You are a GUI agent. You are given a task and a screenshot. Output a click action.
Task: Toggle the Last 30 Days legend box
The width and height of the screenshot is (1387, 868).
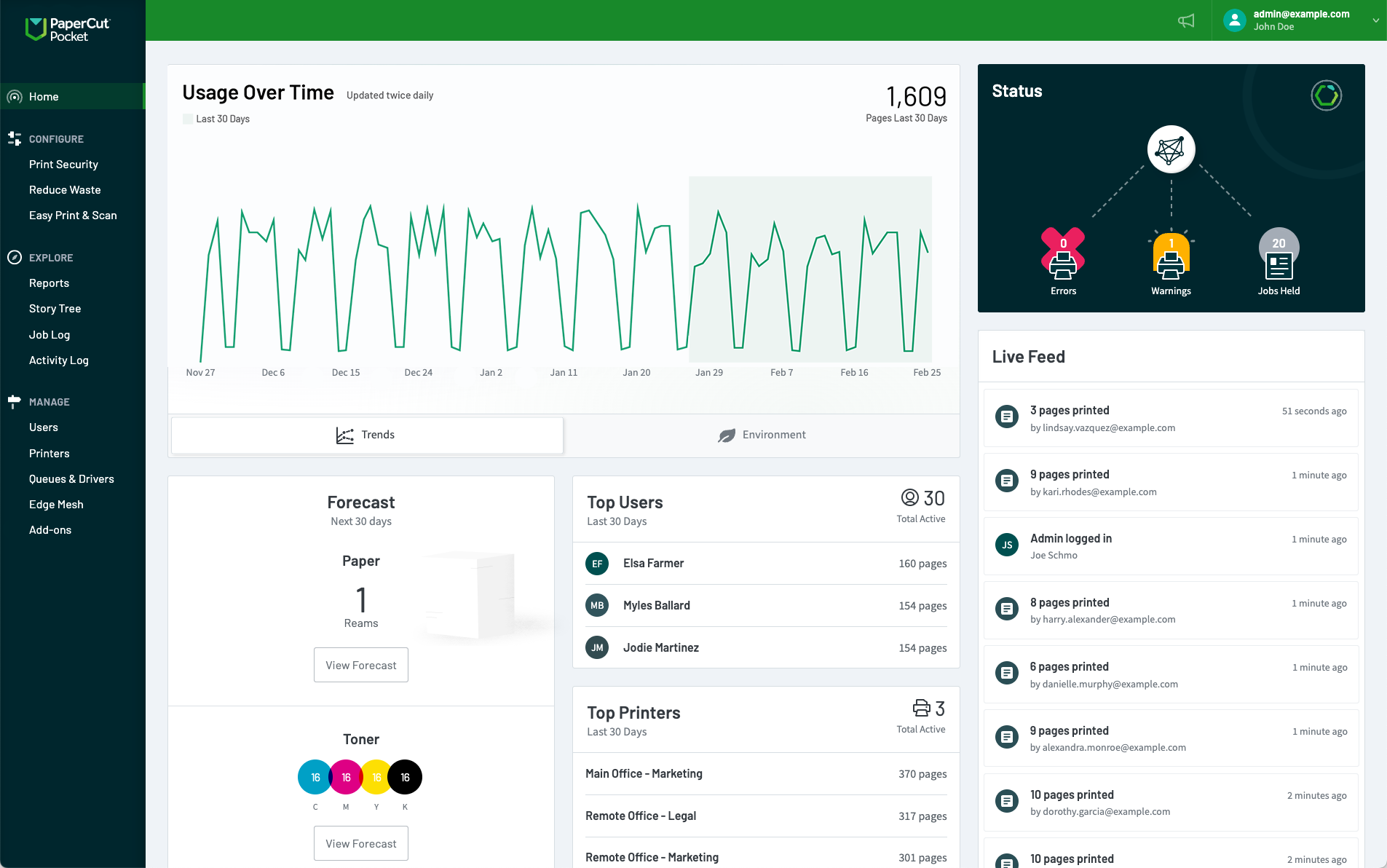point(188,119)
